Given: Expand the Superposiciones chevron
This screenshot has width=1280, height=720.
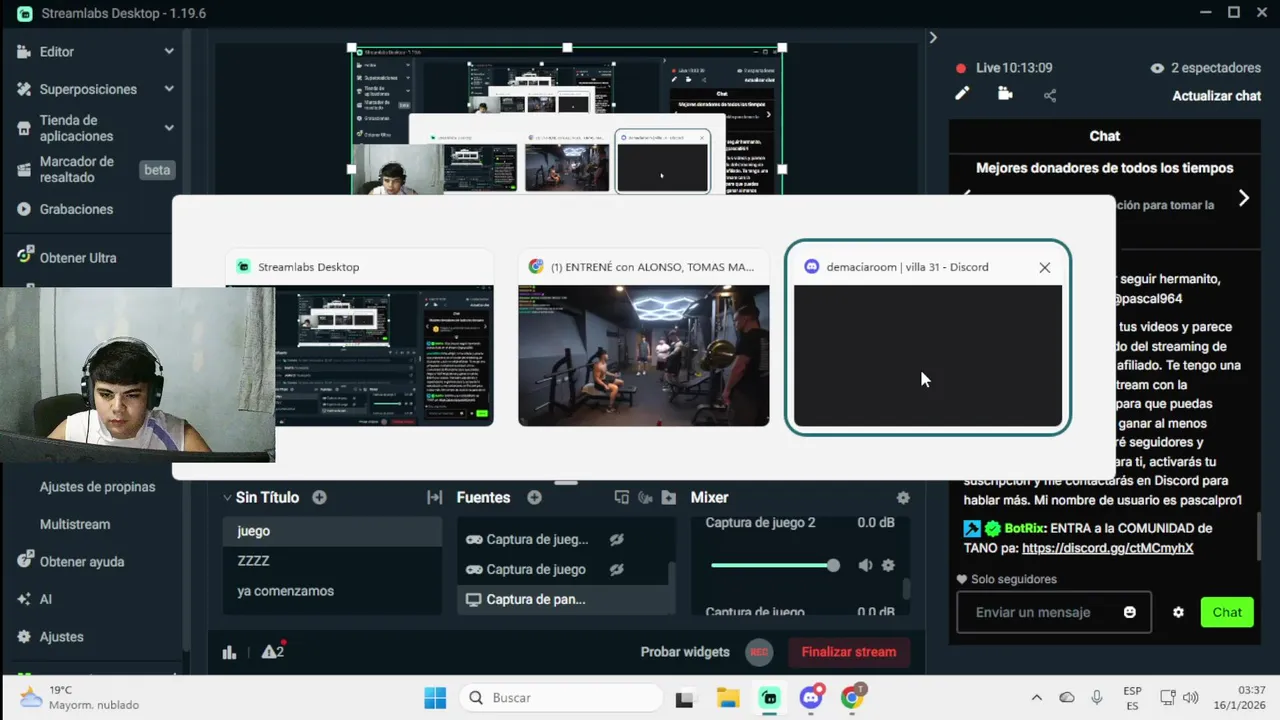Looking at the screenshot, I should coord(169,89).
